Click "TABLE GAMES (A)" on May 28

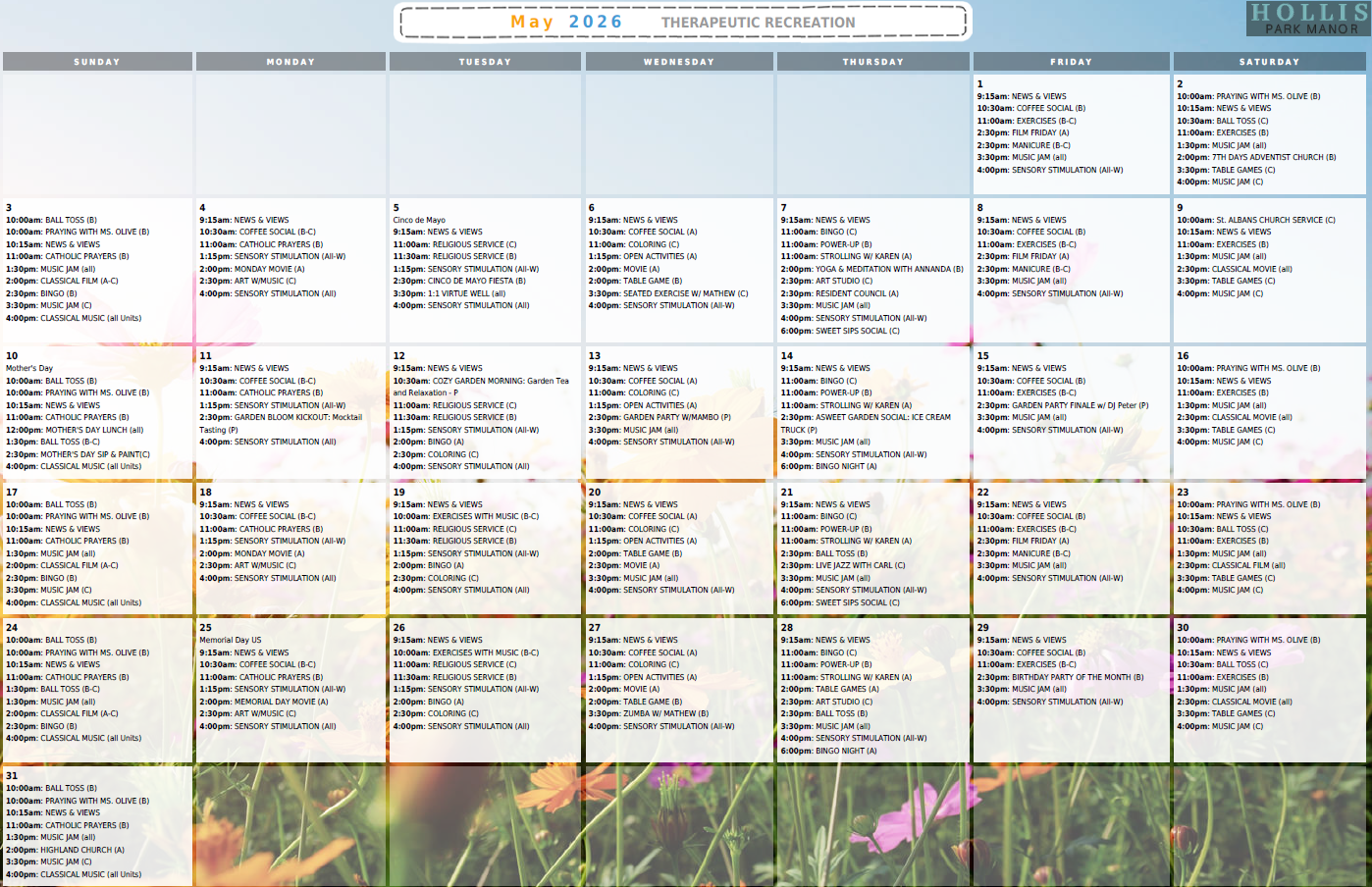click(x=847, y=689)
